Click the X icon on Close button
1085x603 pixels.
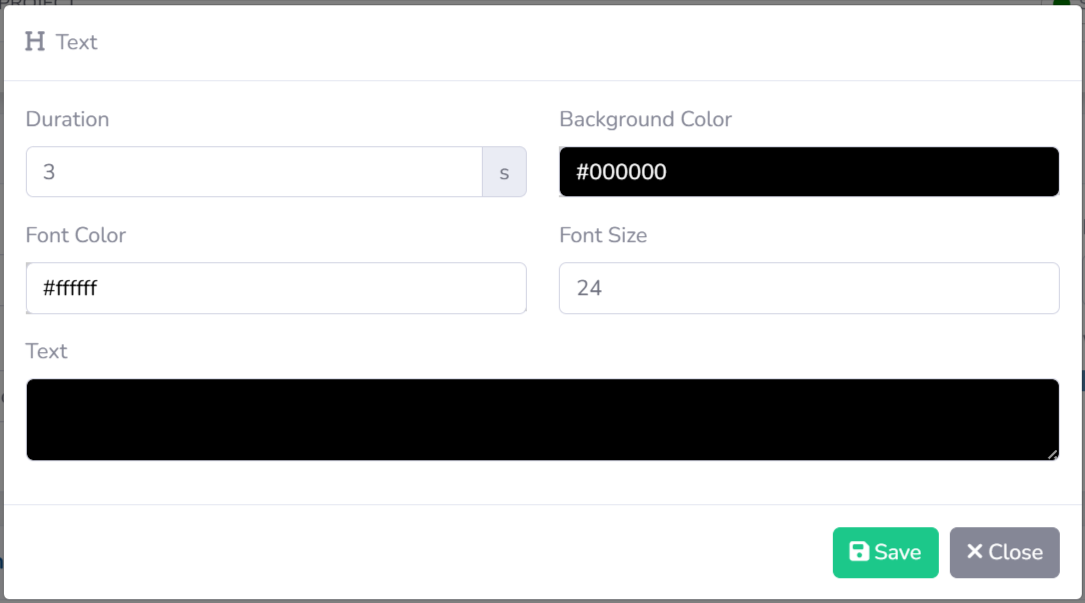(975, 552)
